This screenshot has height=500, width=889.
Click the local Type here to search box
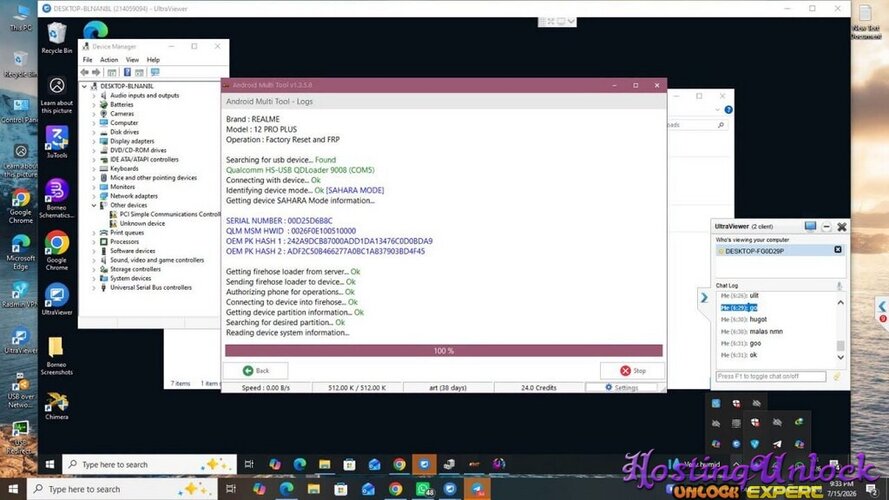(122, 489)
